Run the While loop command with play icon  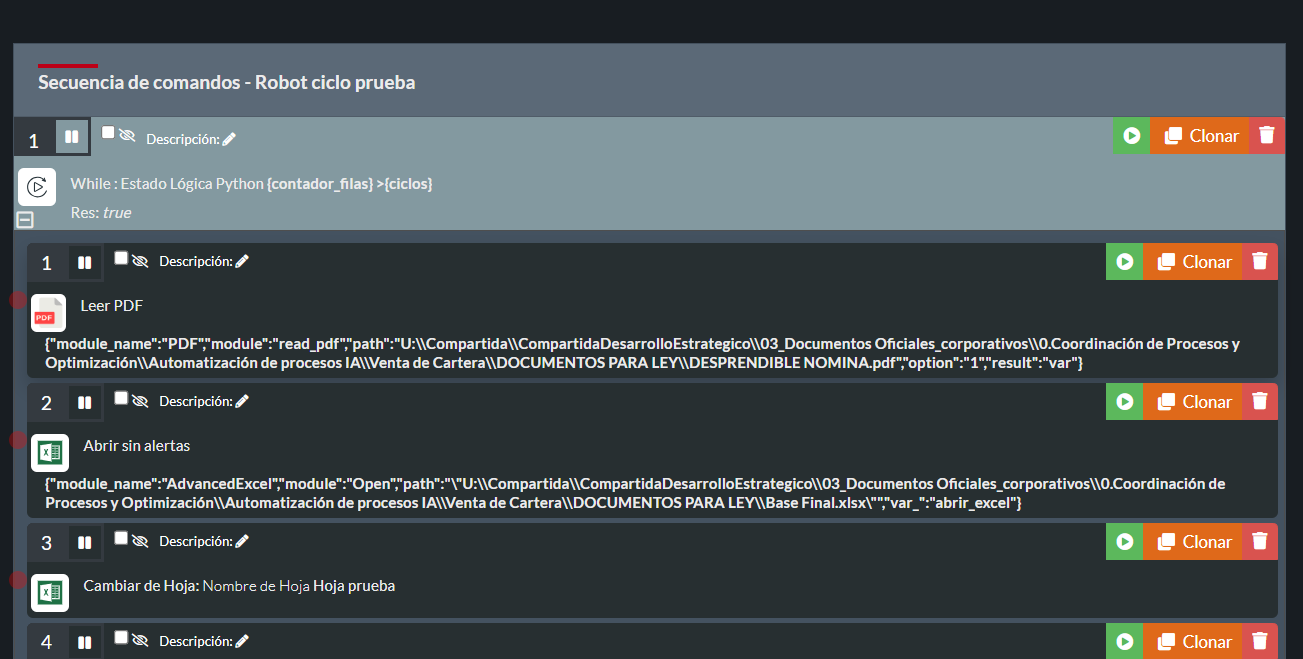tap(1132, 136)
